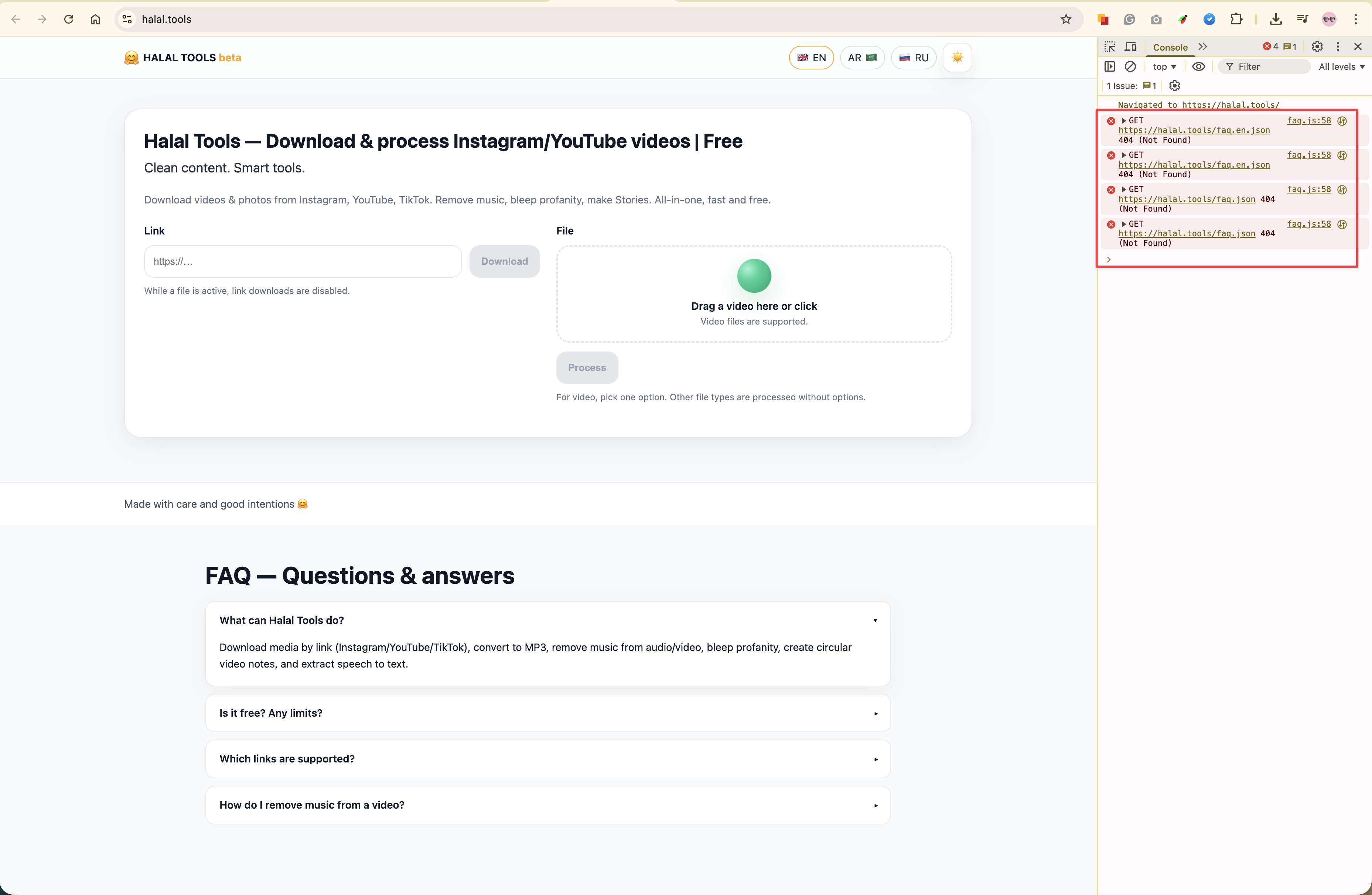The width and height of the screenshot is (1372, 895).
Task: Bookmark this page with the star icon
Action: click(1066, 19)
